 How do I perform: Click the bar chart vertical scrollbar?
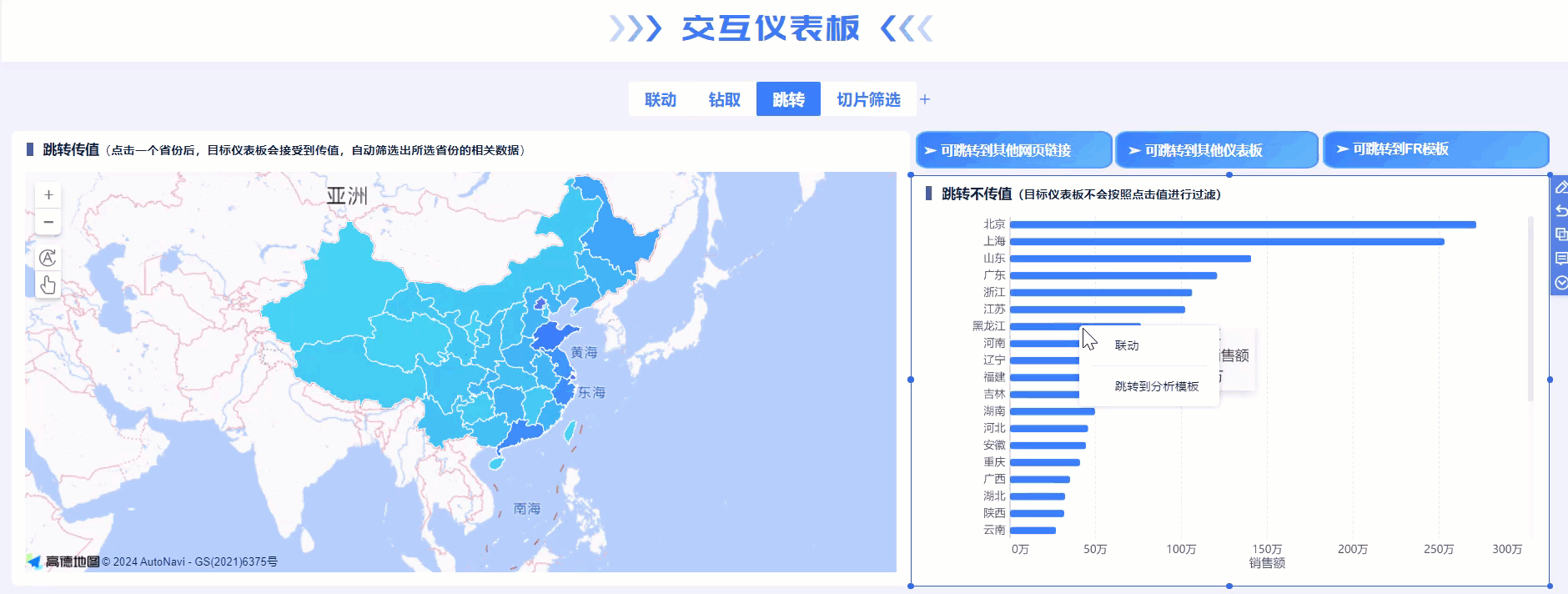1530,309
